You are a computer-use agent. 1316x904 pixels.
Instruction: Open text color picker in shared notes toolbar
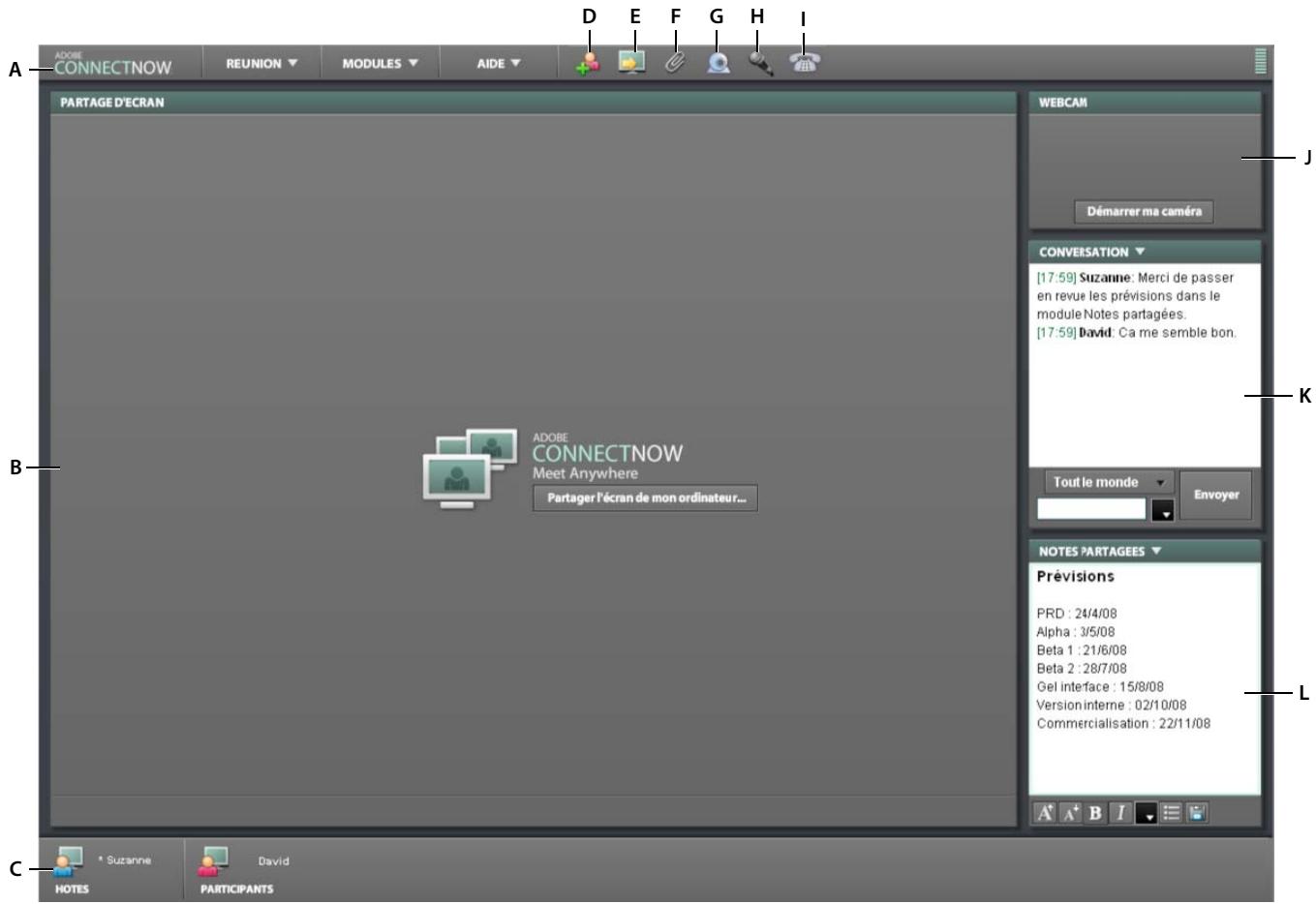(1147, 813)
